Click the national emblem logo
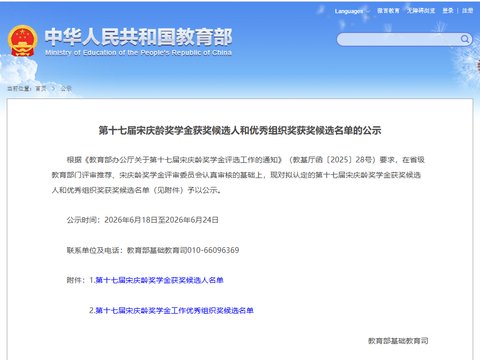The height and width of the screenshot is (360, 480). coord(22,41)
